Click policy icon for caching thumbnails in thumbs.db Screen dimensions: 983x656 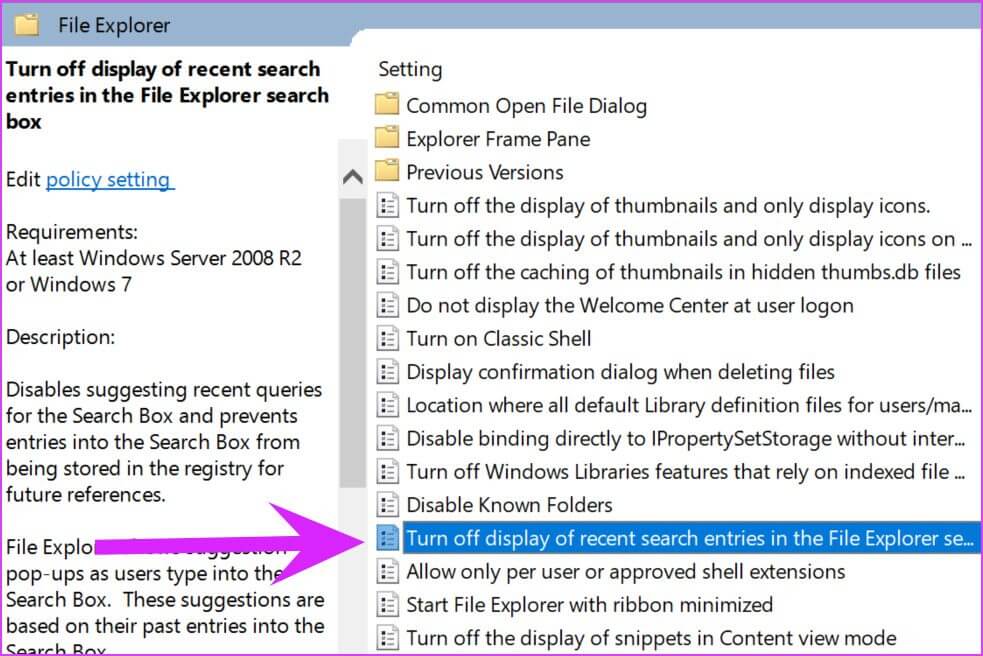click(387, 272)
